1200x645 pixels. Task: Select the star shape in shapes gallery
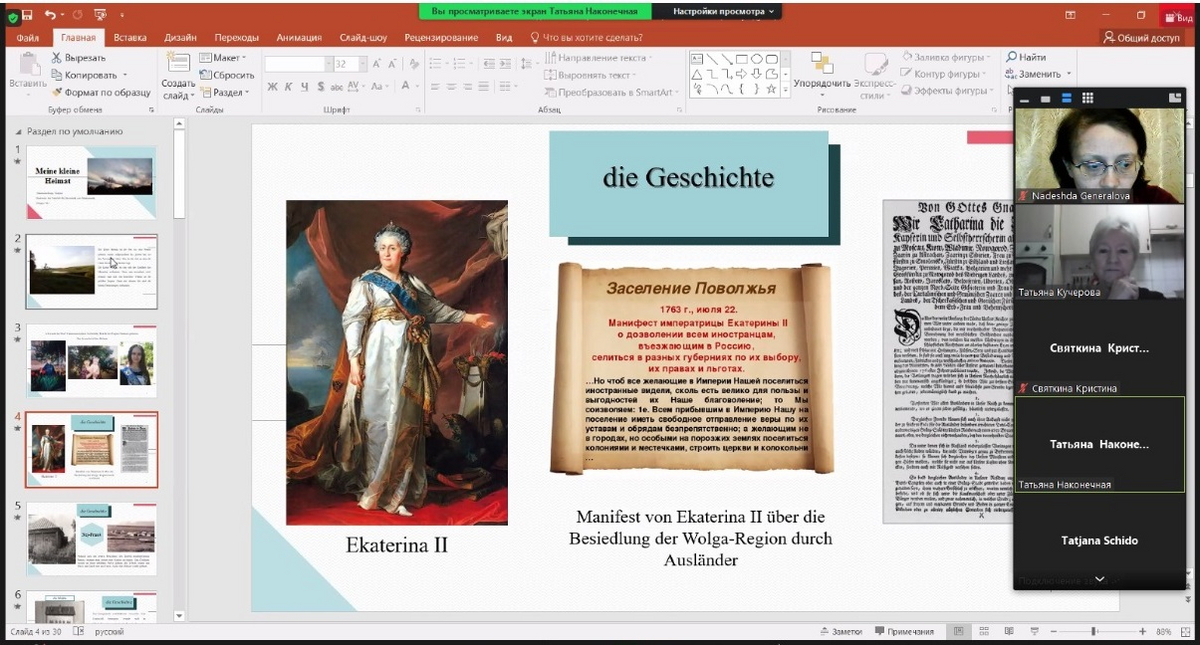tap(771, 88)
